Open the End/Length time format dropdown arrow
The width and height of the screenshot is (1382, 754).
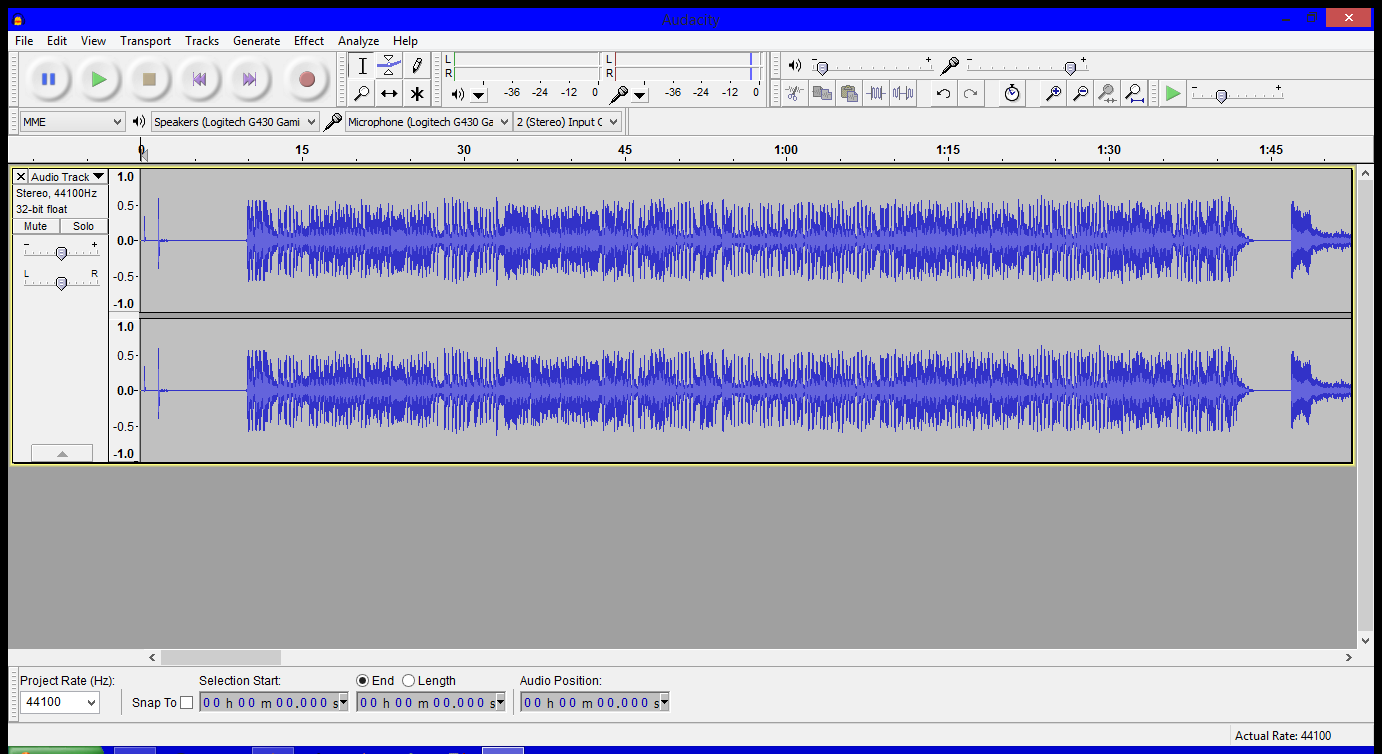click(x=500, y=702)
